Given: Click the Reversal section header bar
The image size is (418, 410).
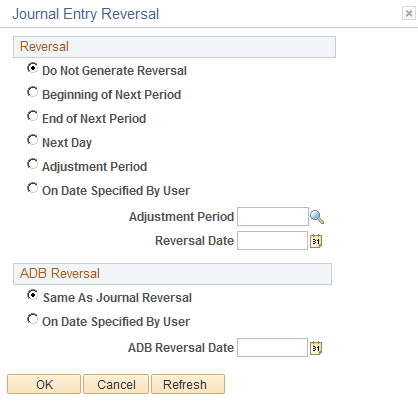Looking at the screenshot, I should tap(174, 47).
